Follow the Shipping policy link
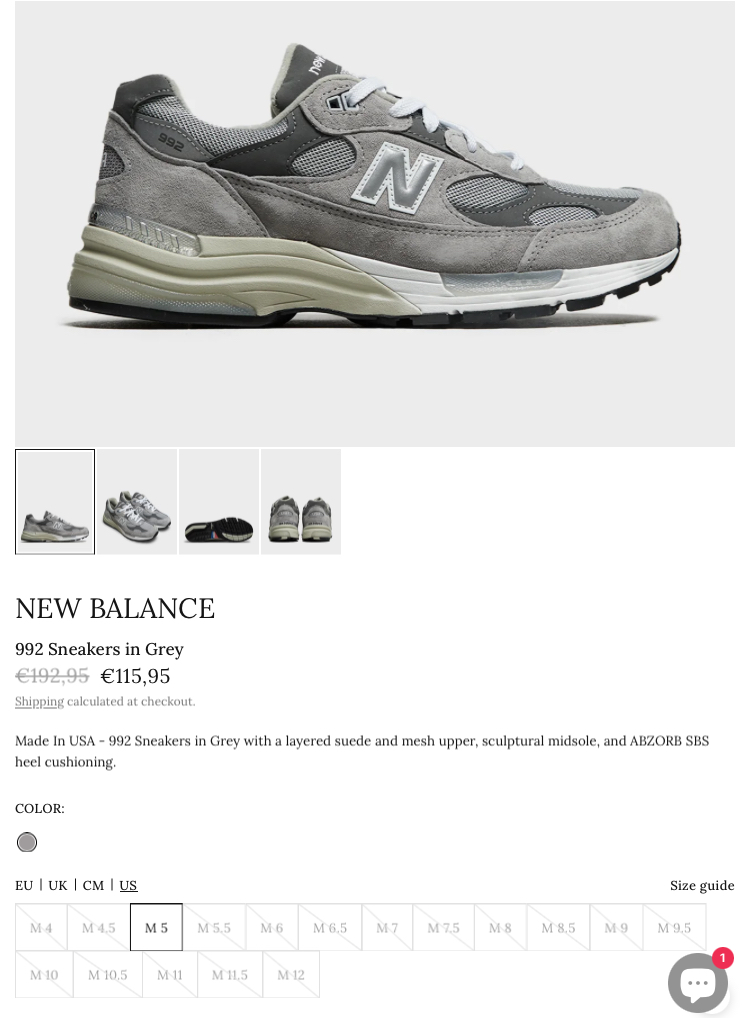Image resolution: width=750 pixels, height=1018 pixels. [x=40, y=701]
